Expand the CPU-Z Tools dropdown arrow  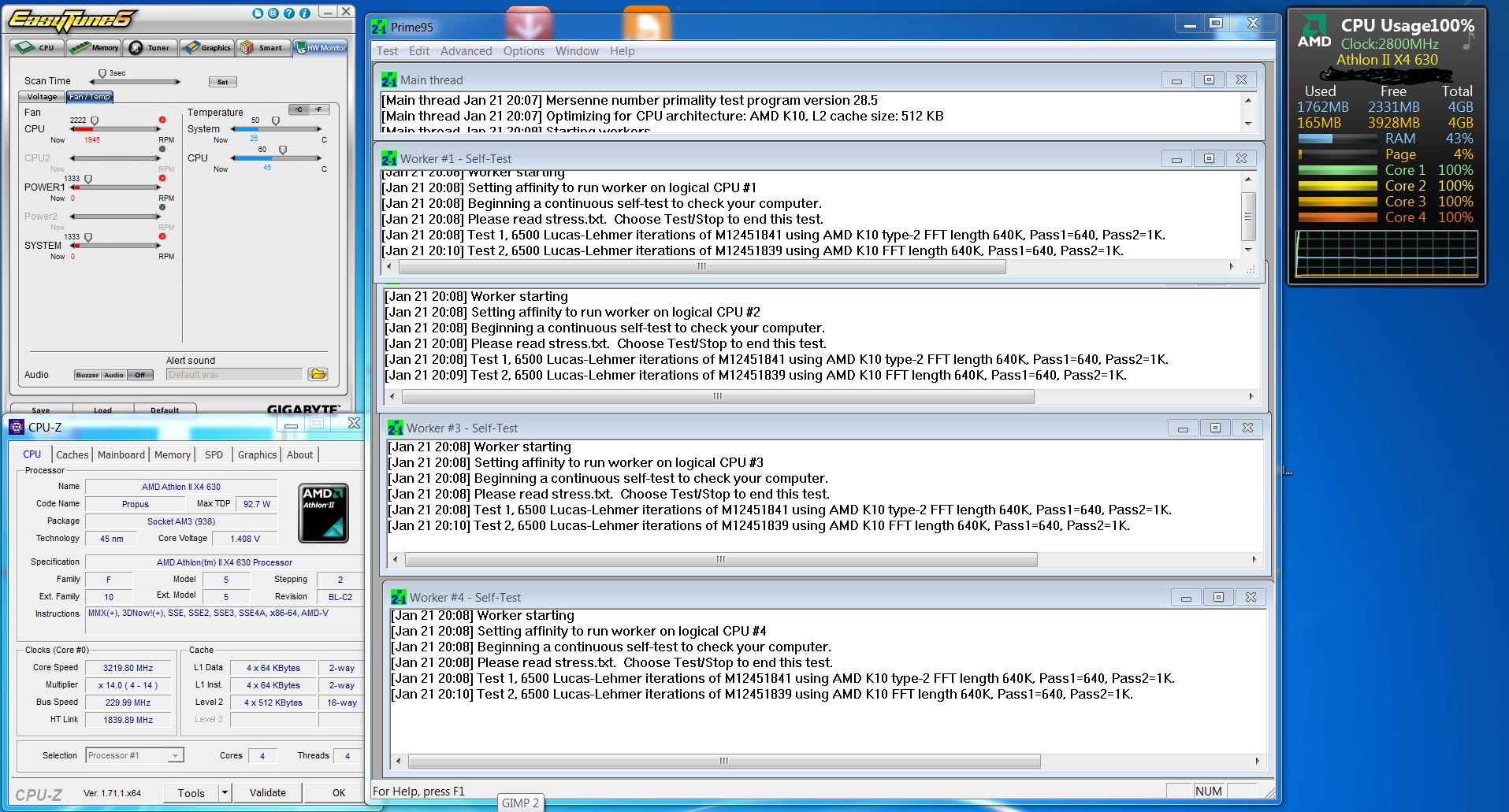click(x=225, y=792)
